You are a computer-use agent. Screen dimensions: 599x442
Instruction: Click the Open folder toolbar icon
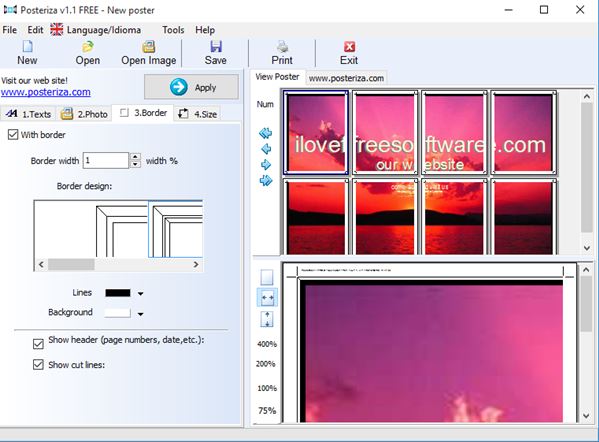[88, 47]
